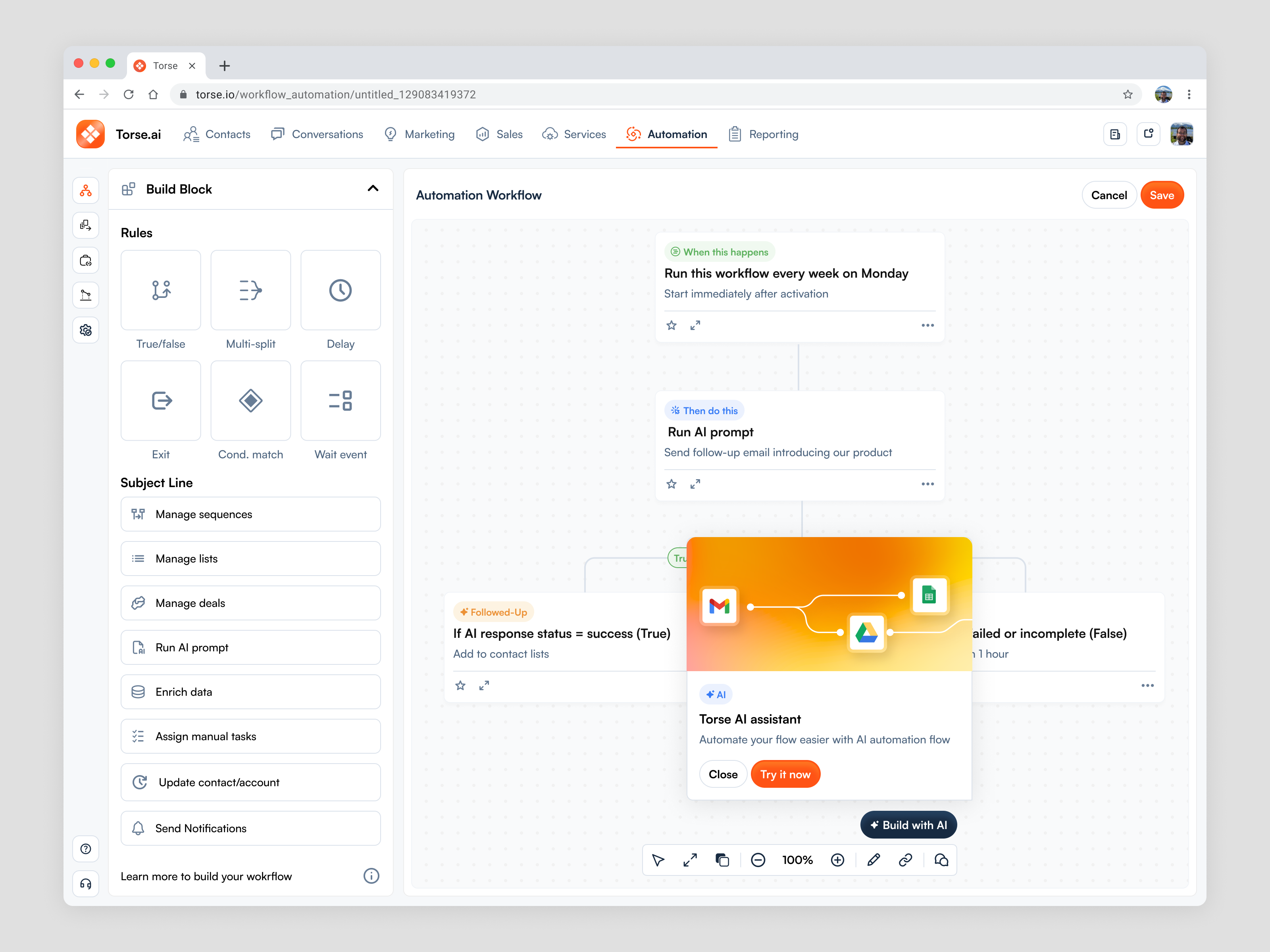
Task: Click the duplicate icon in canvas toolbar
Action: click(x=722, y=860)
